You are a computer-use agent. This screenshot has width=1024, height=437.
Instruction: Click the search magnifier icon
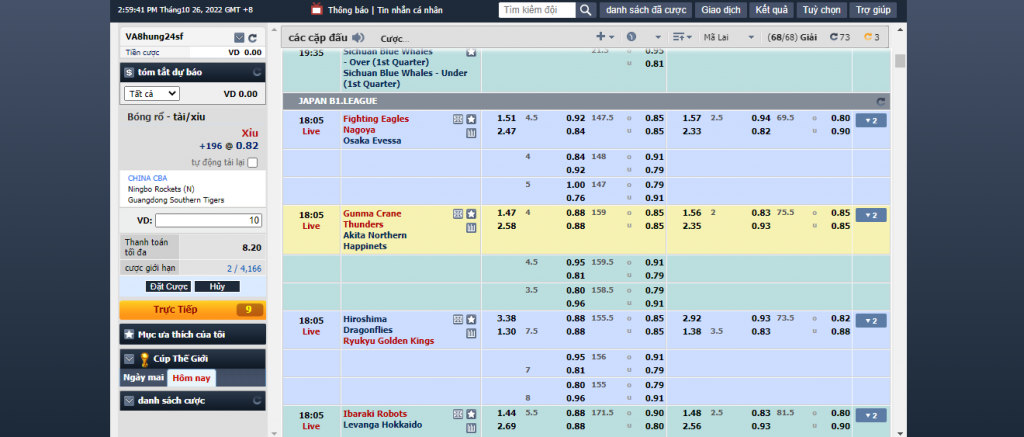[x=586, y=10]
